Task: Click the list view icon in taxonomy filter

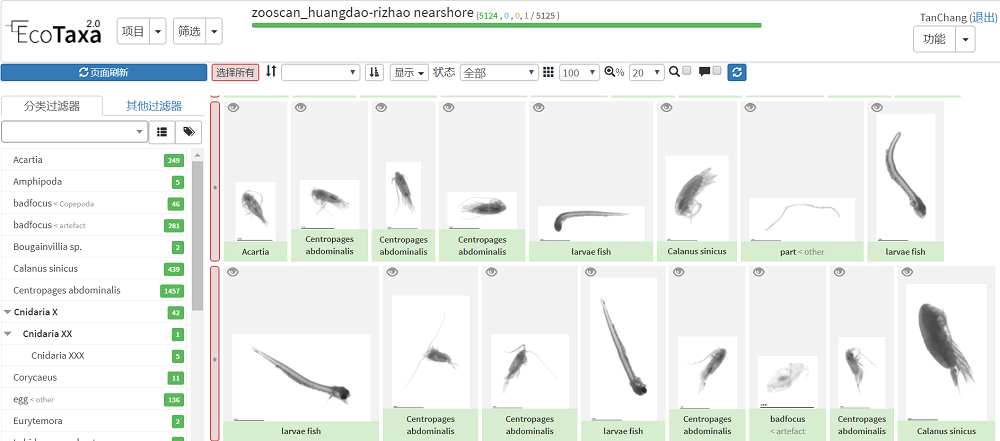Action: pos(163,132)
